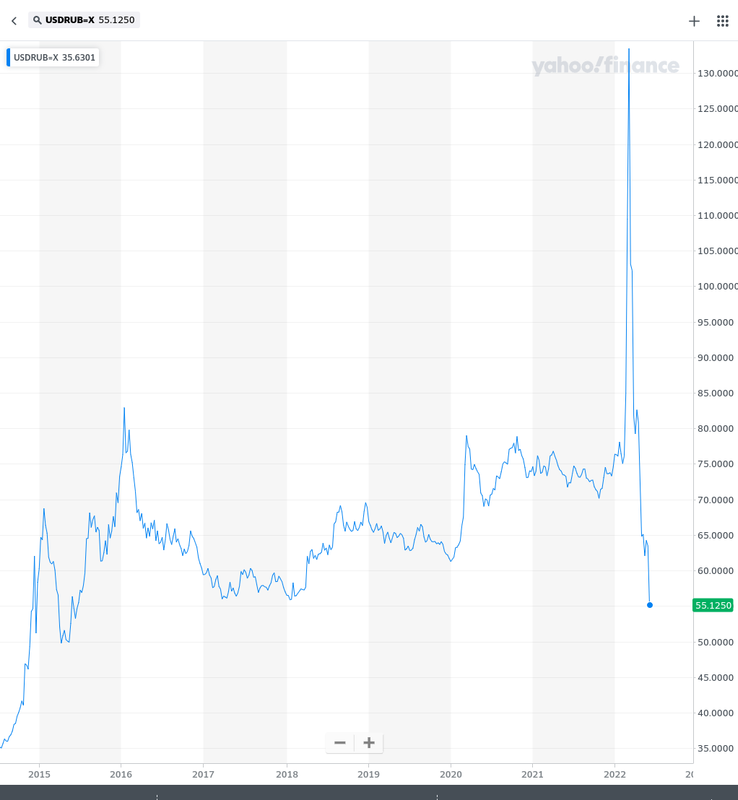Click the search magnifier icon

(37, 20)
